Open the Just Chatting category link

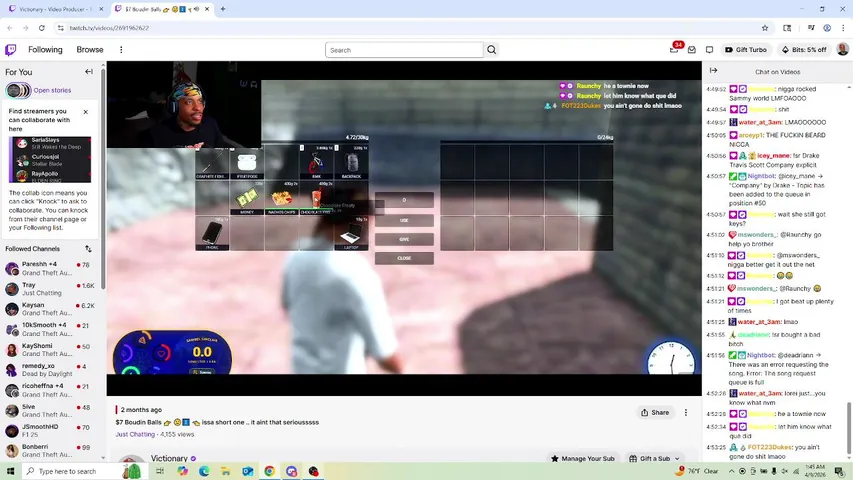point(135,434)
